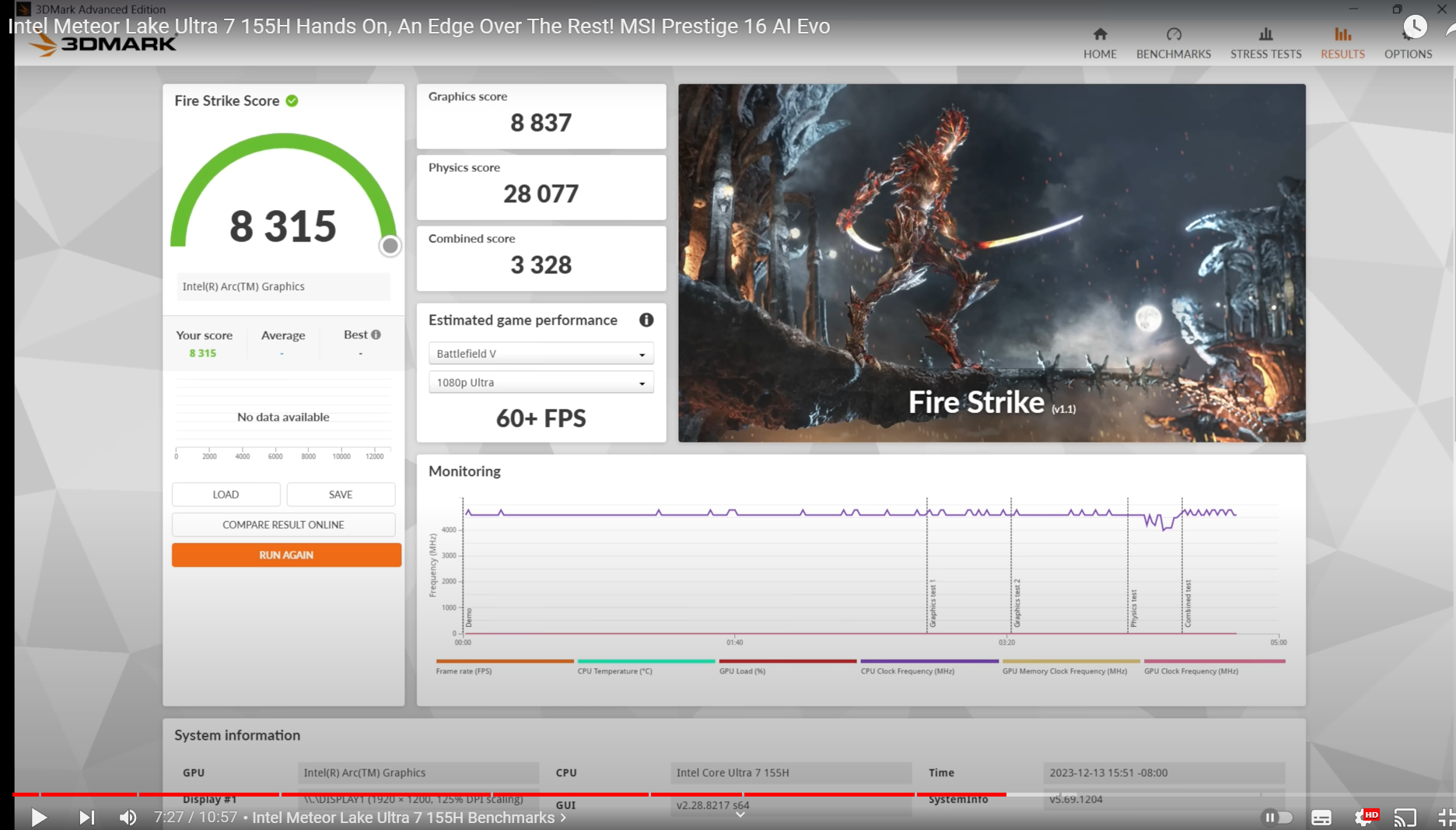This screenshot has width=1456, height=830.
Task: Click the orange RUN AGAIN button
Action: (x=286, y=555)
